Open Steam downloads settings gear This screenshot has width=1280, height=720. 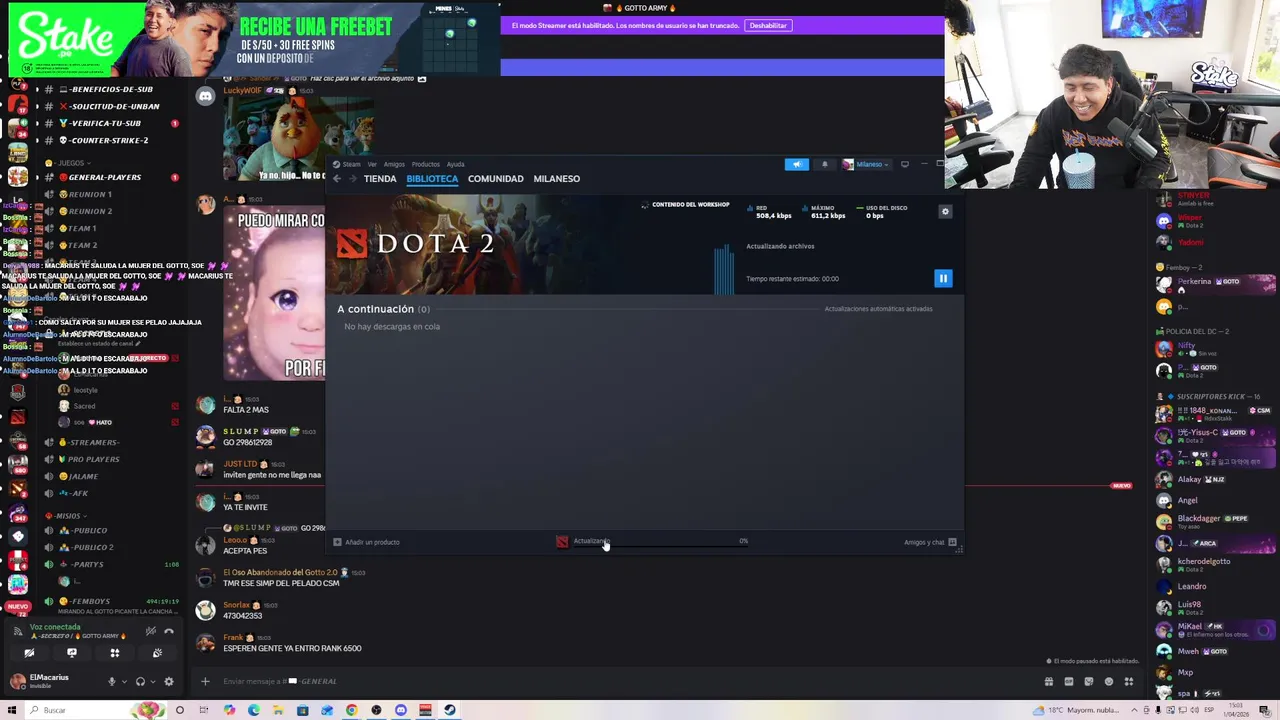click(x=945, y=211)
